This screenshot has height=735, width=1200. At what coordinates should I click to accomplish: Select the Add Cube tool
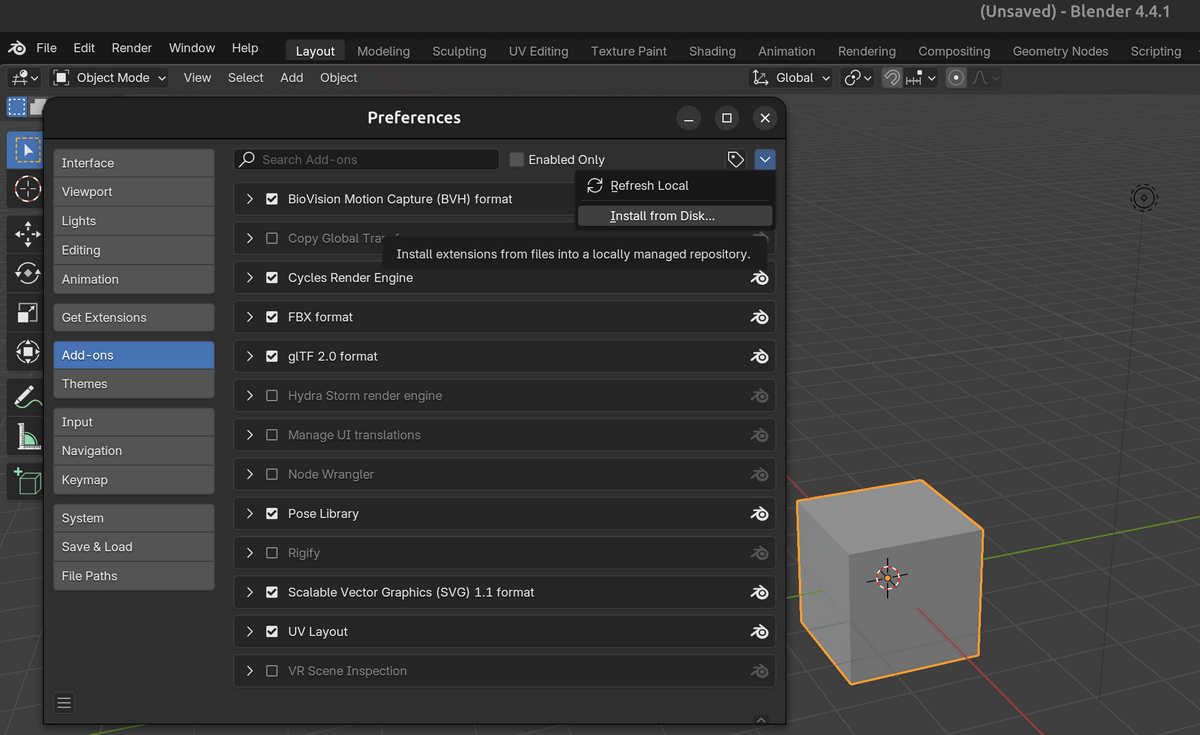pos(27,482)
